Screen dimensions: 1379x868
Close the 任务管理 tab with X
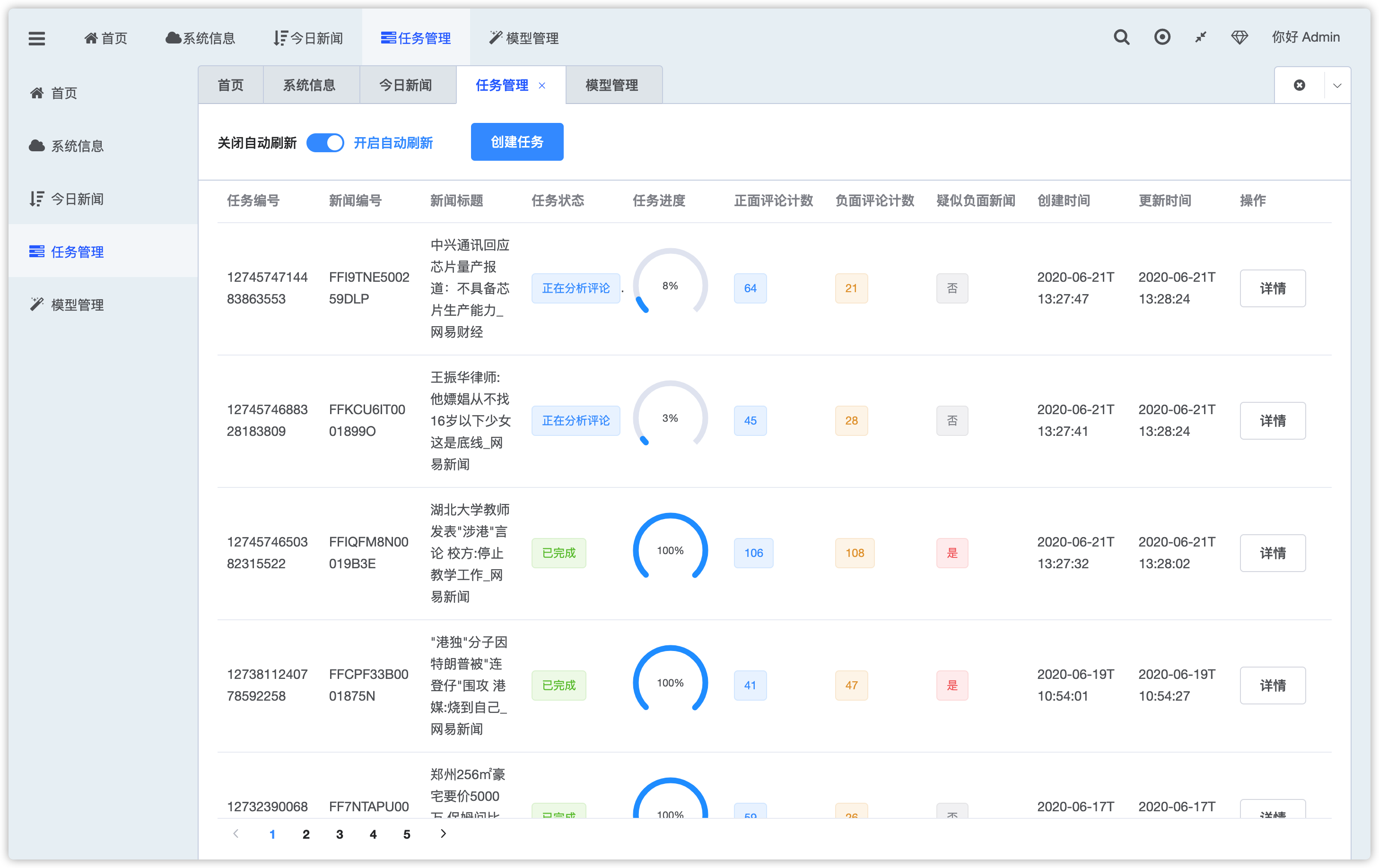pos(542,85)
